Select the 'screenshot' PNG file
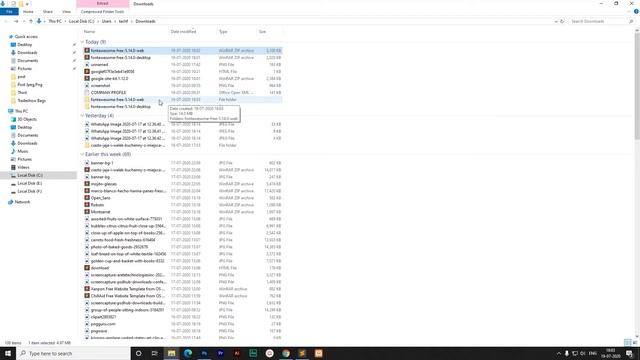640x360 pixels. [x=100, y=86]
